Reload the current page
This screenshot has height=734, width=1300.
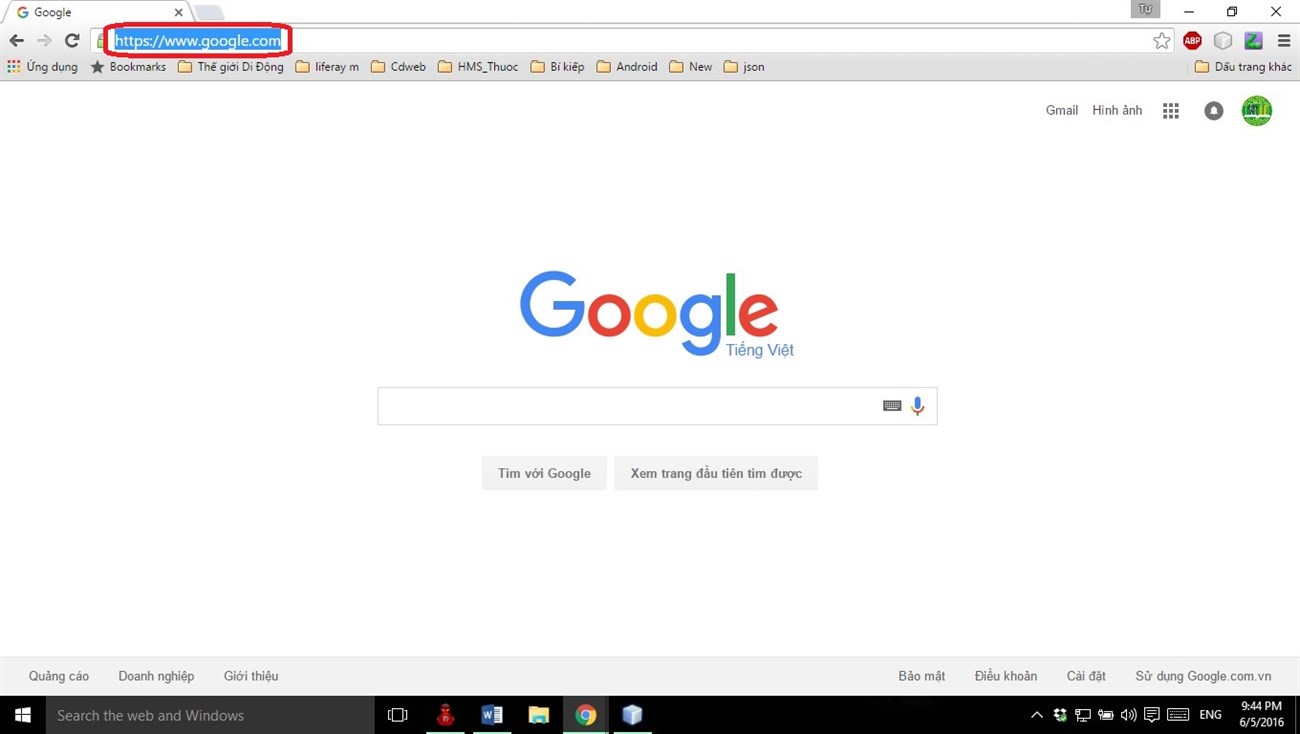(72, 41)
